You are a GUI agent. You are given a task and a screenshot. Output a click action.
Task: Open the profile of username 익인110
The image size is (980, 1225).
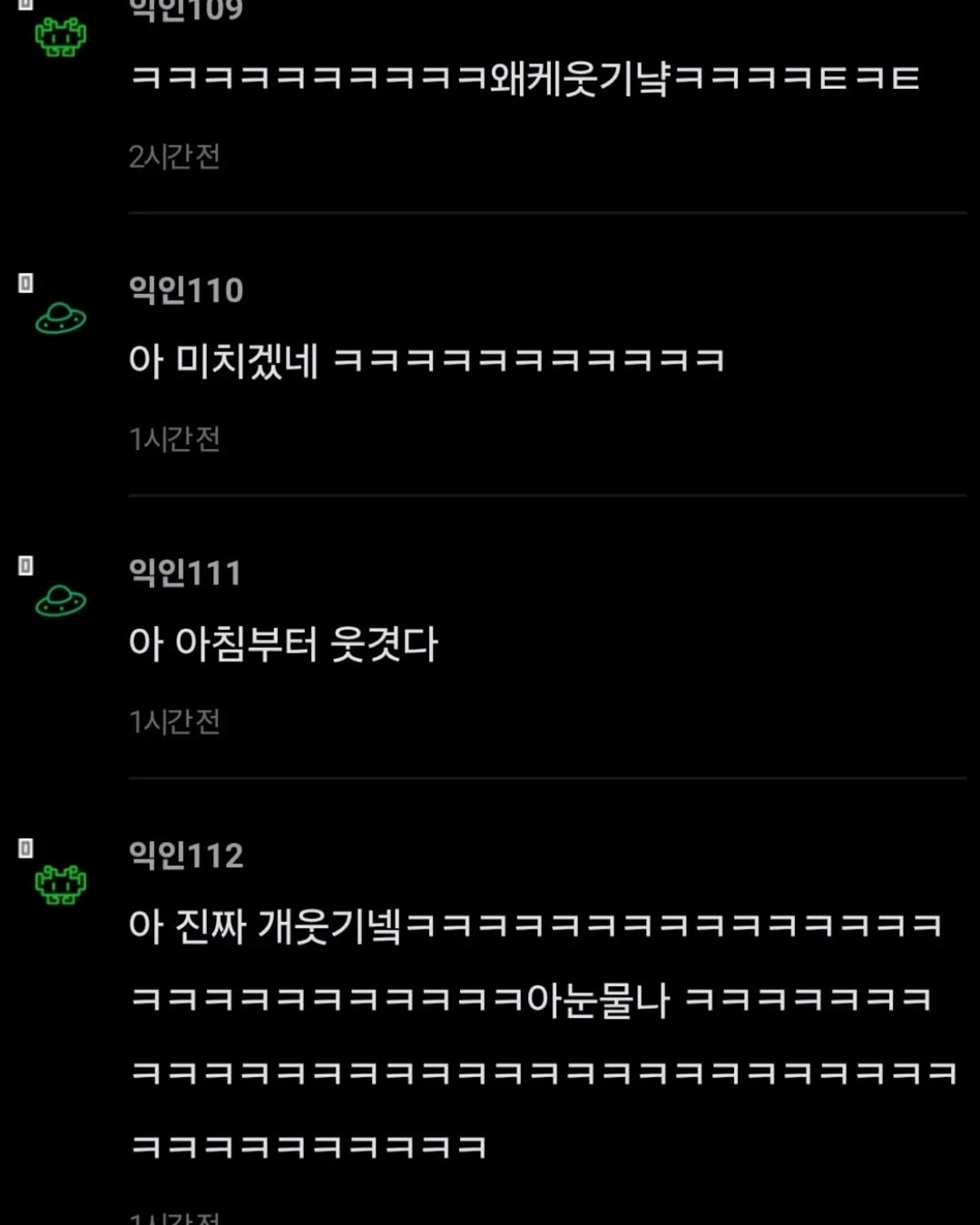[186, 290]
